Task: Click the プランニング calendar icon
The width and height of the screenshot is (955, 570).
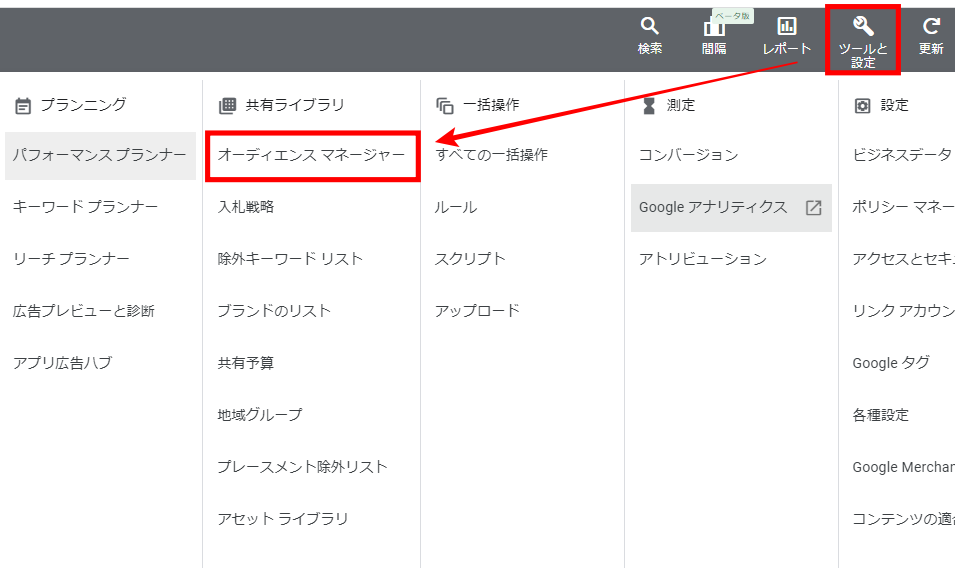Action: point(23,105)
